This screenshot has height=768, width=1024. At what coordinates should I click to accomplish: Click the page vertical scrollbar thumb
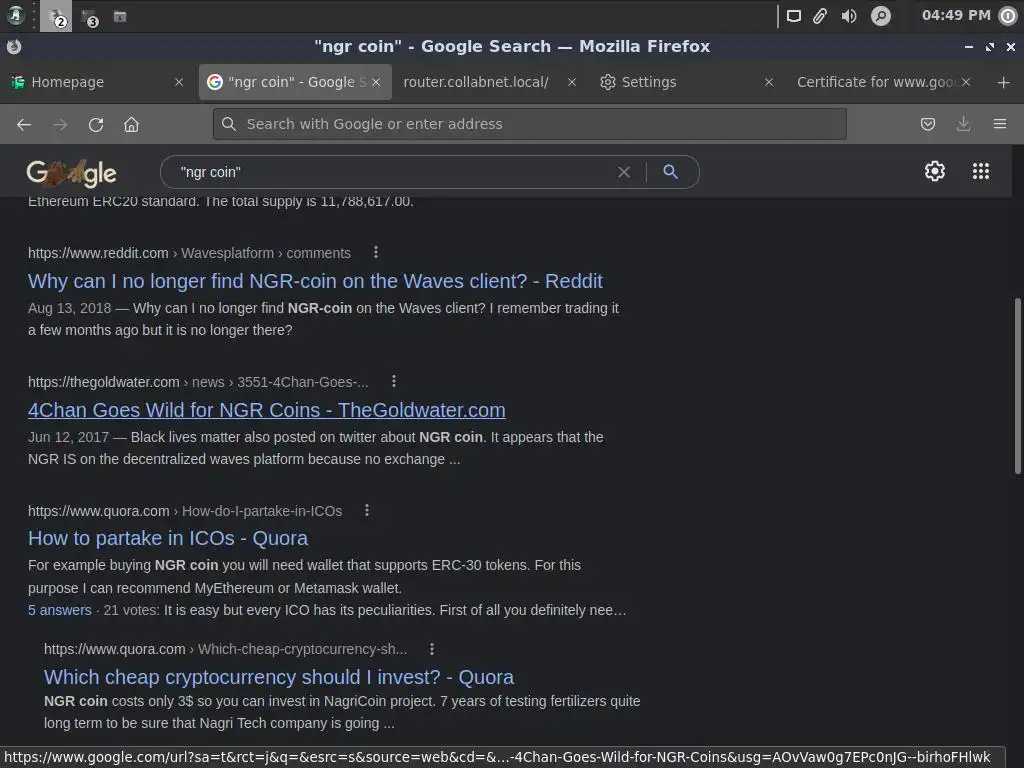coord(1017,386)
